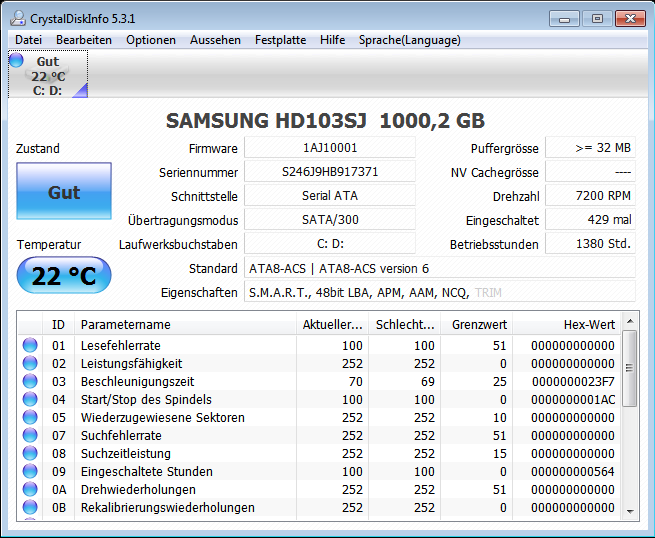The image size is (655, 538).
Task: Minimize the CrystalDiskInfo window
Action: [x=564, y=19]
